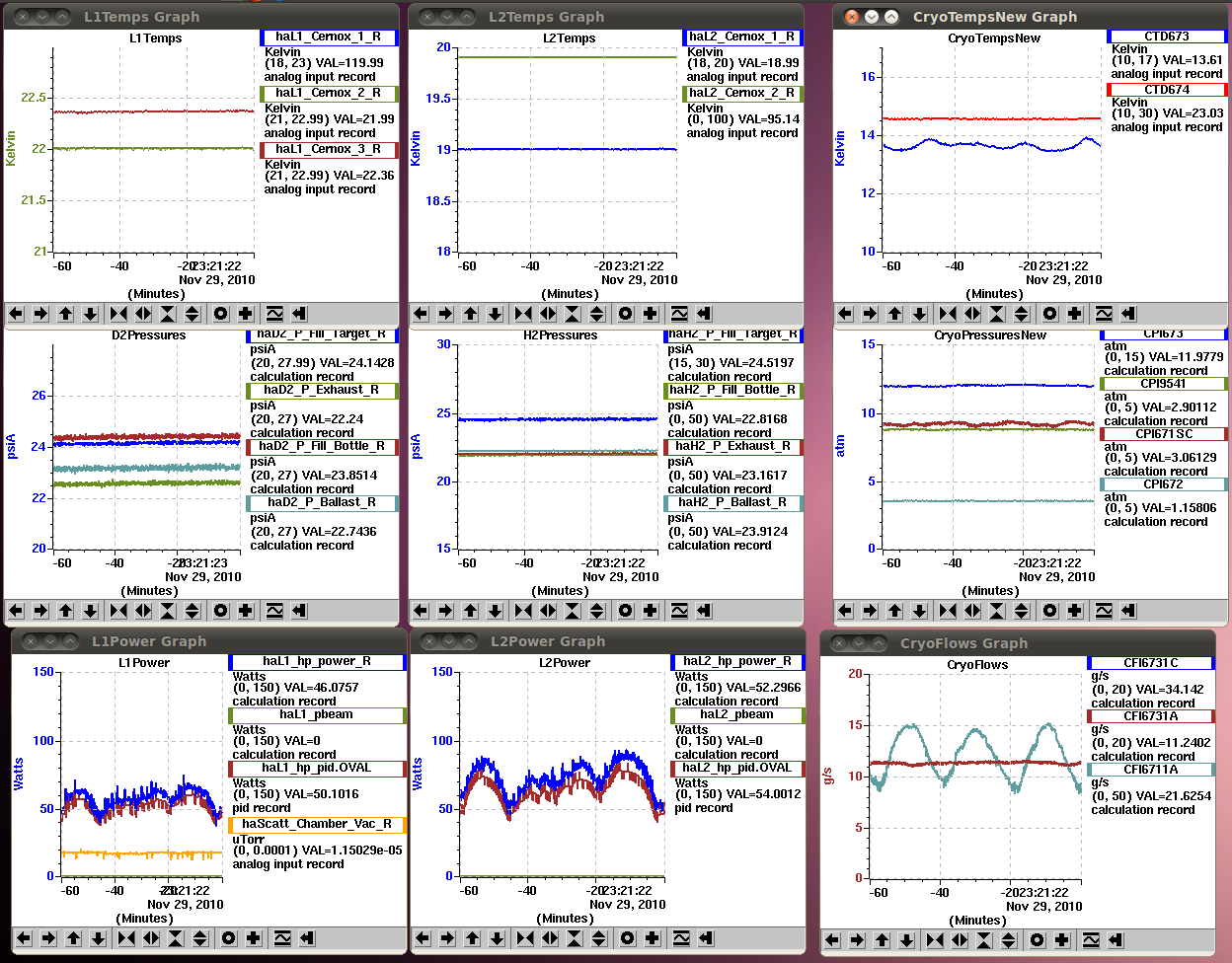The image size is (1232, 963).
Task: Pan up in the L1Temps graph toolbar
Action: (x=66, y=314)
